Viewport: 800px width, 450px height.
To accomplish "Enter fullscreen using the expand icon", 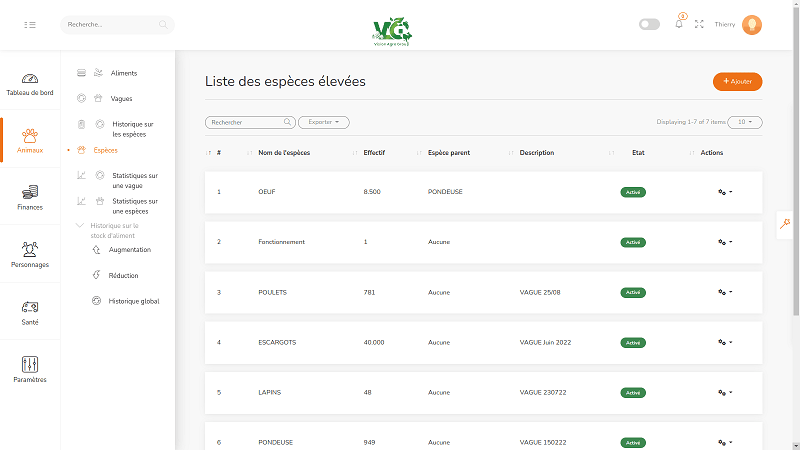I will (699, 24).
